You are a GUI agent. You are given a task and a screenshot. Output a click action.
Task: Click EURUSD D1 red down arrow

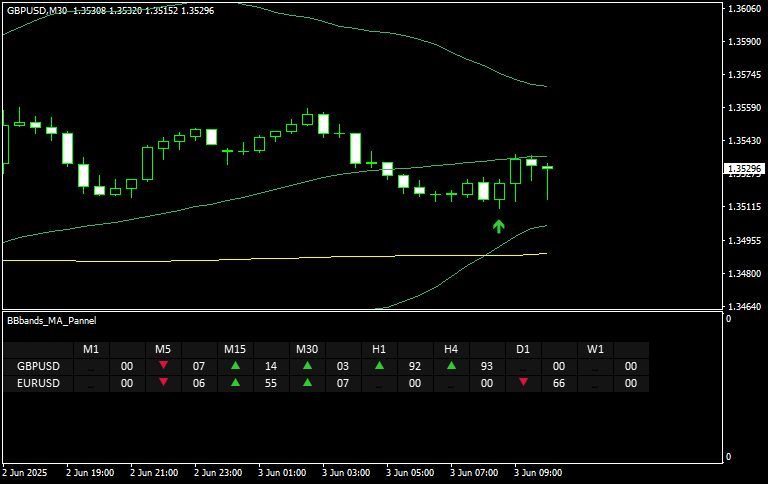(523, 383)
